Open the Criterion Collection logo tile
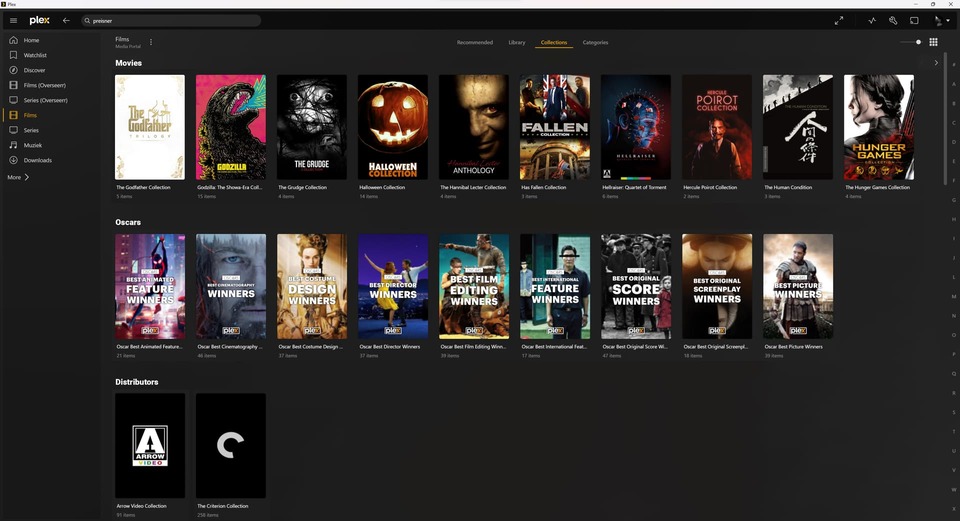The height and width of the screenshot is (521, 960). [231, 446]
